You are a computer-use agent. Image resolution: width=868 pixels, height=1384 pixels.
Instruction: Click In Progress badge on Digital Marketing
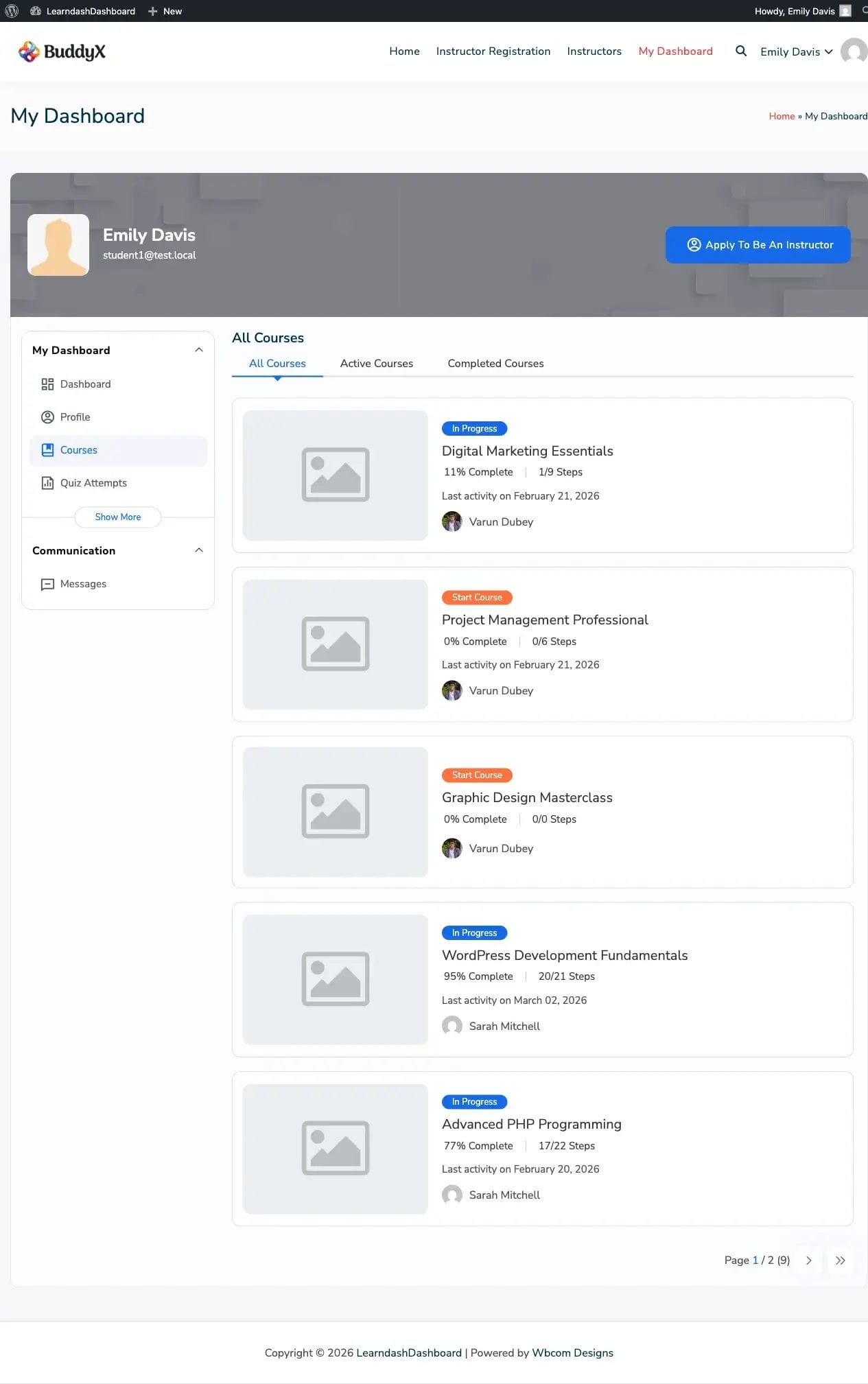point(474,428)
